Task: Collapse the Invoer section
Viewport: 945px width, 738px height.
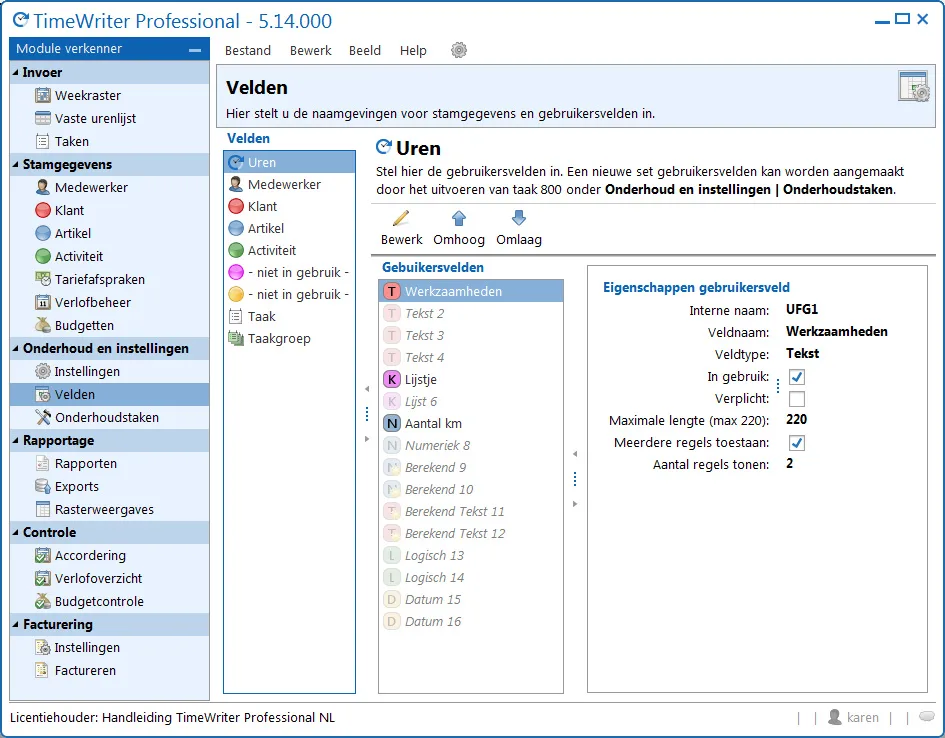Action: (x=16, y=72)
